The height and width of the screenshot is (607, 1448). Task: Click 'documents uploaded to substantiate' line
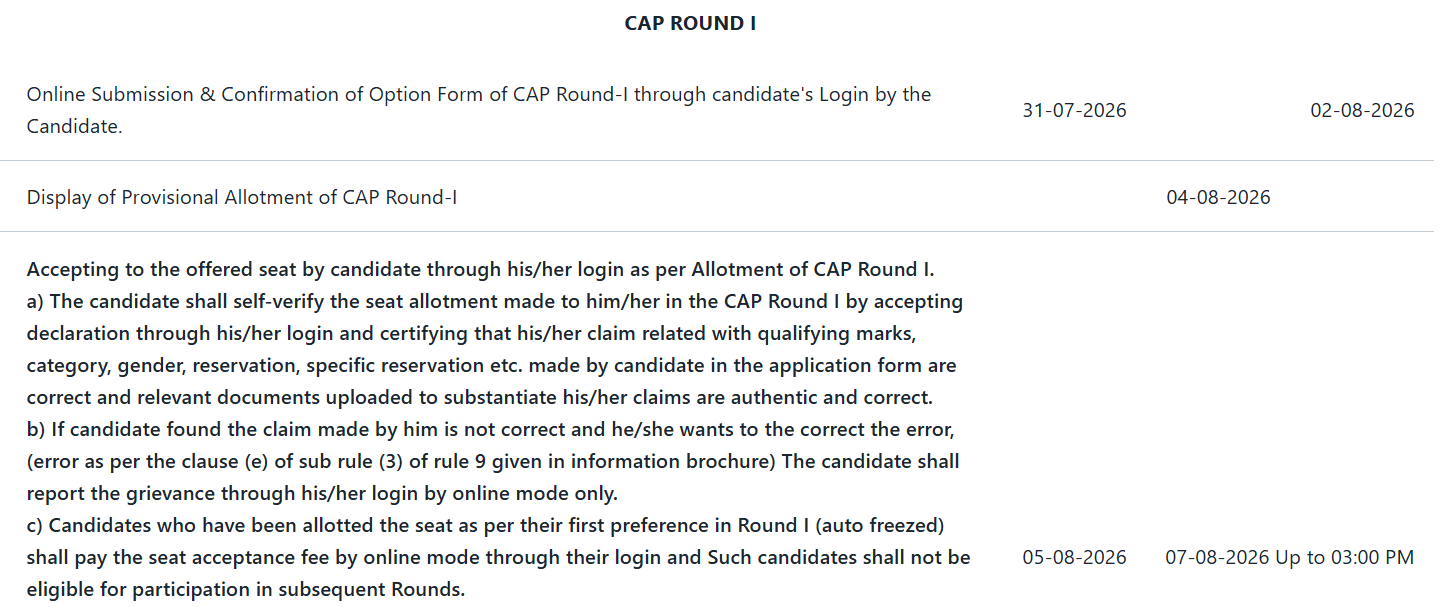(480, 397)
